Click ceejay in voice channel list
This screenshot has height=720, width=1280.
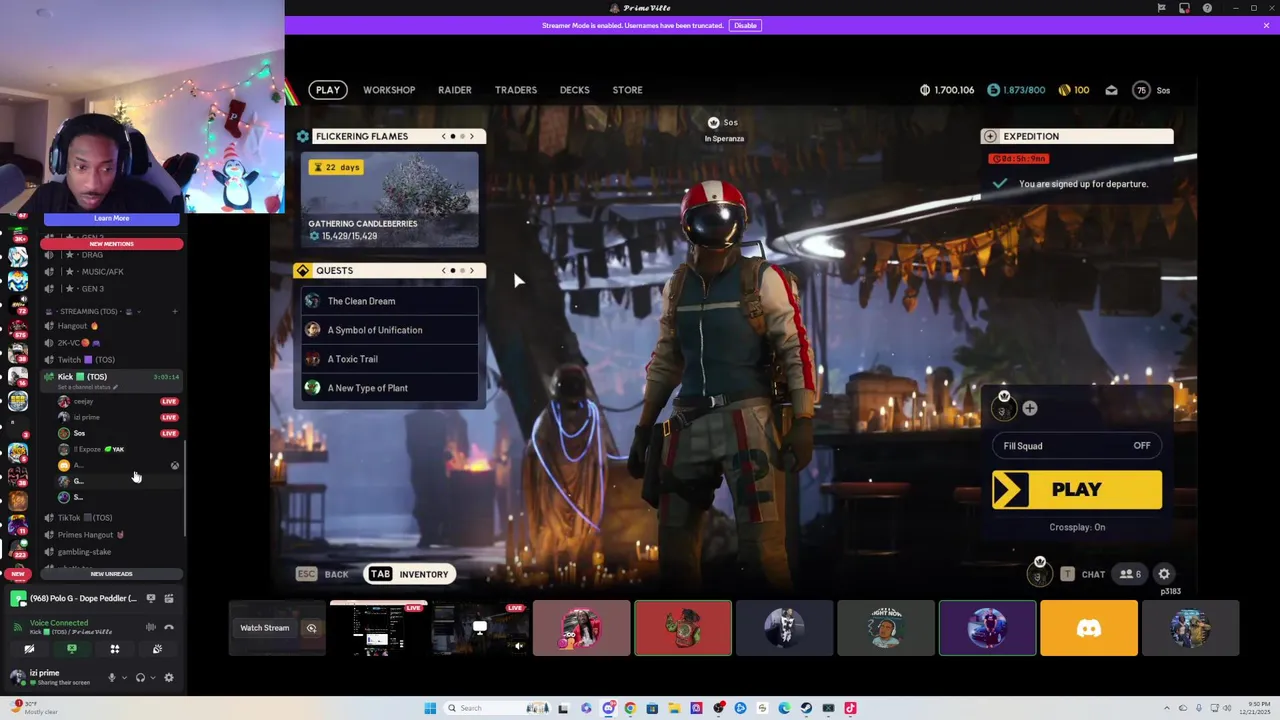[x=118, y=401]
